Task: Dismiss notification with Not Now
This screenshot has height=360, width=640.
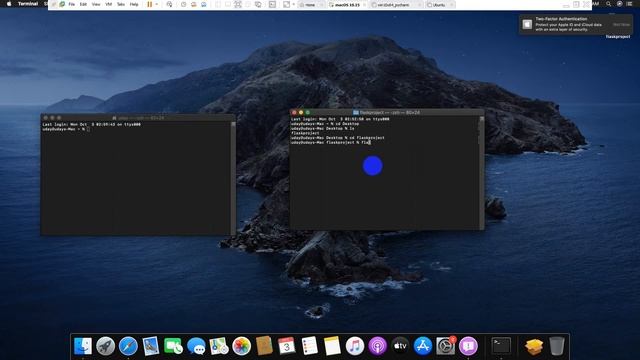Action: [x=621, y=24]
